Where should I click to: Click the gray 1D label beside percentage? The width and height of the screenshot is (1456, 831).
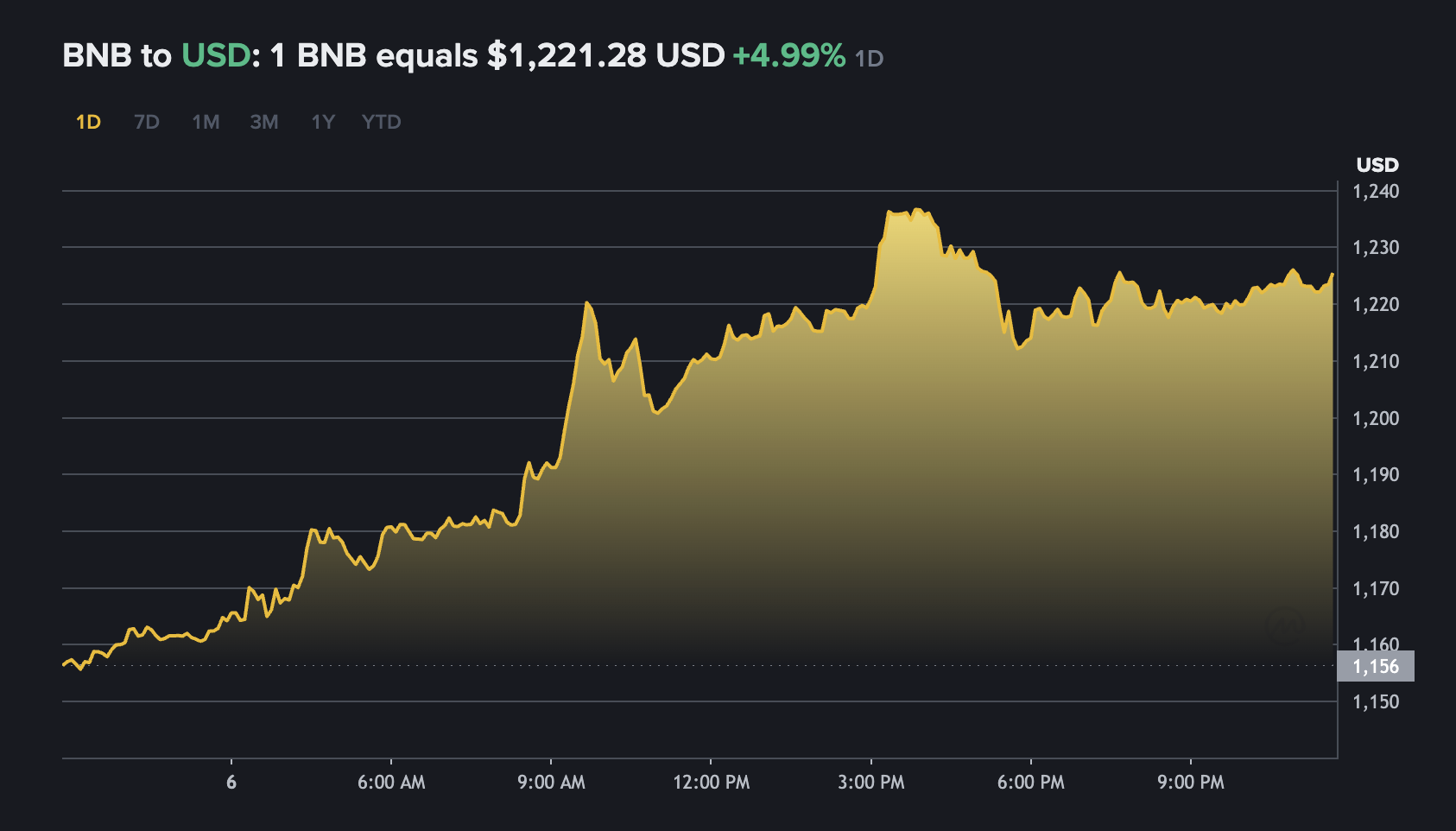coord(869,59)
